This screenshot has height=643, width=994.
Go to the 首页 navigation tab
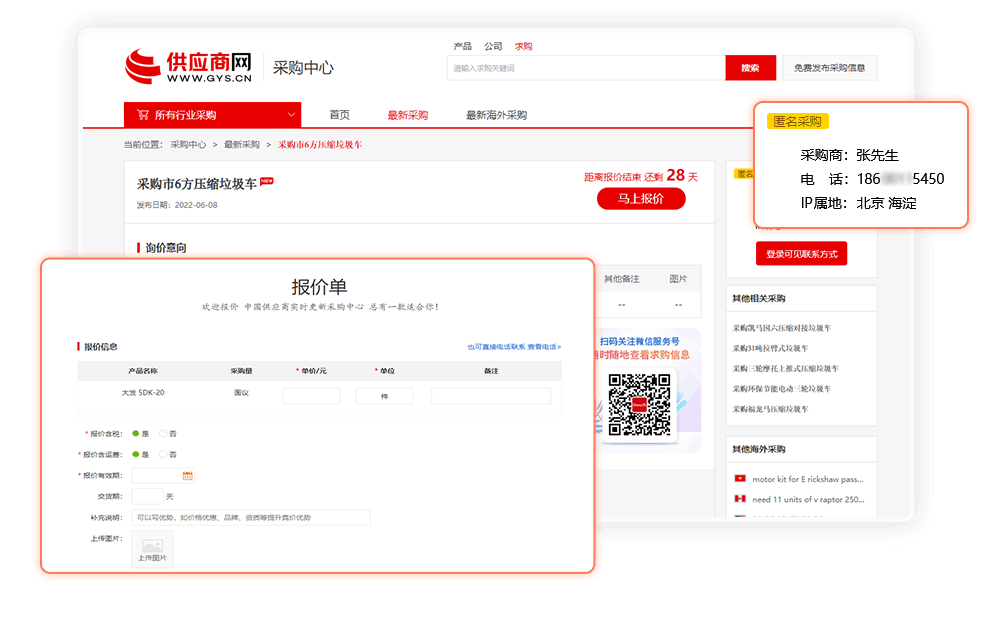tap(340, 115)
